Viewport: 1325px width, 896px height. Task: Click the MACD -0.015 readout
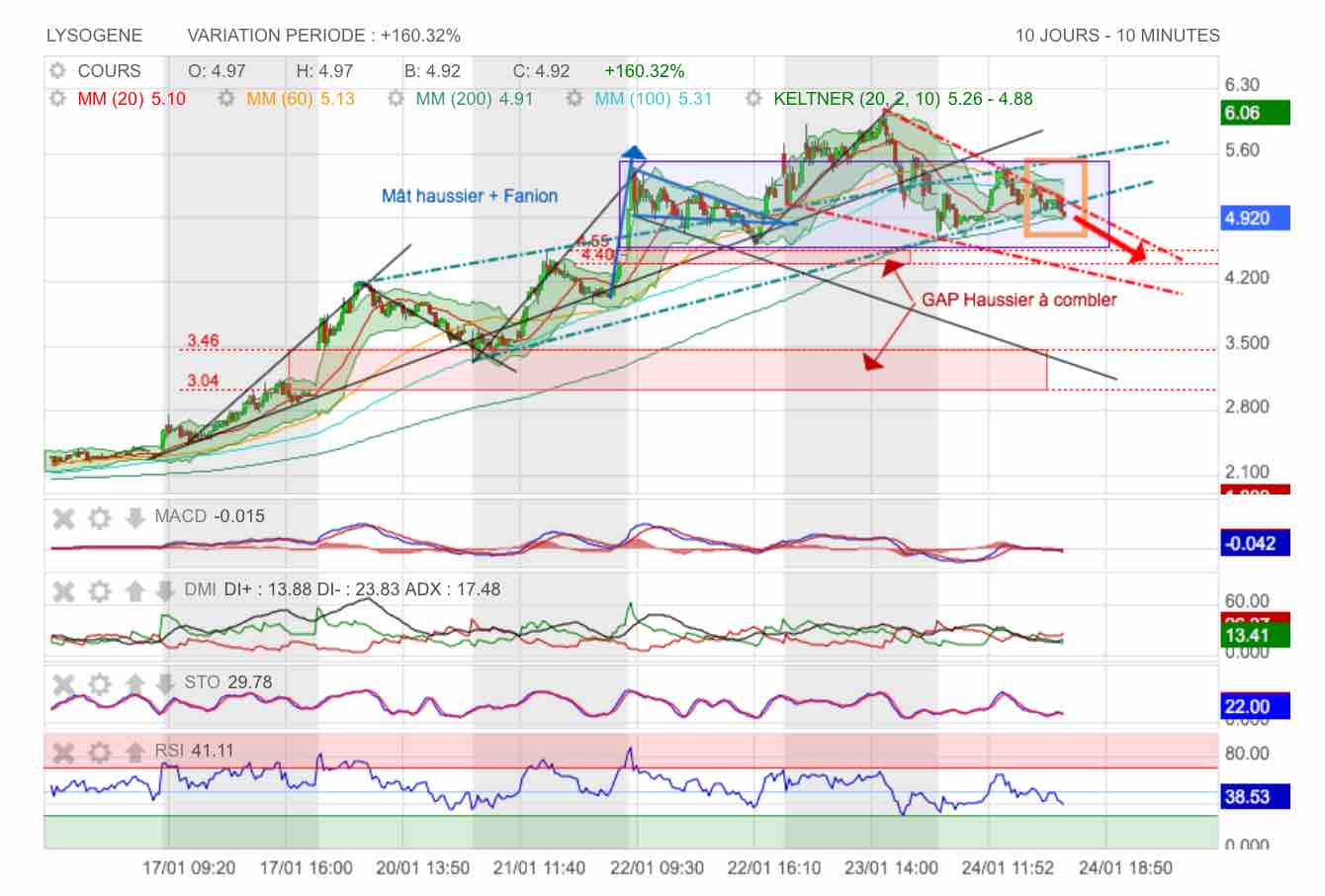(210, 516)
